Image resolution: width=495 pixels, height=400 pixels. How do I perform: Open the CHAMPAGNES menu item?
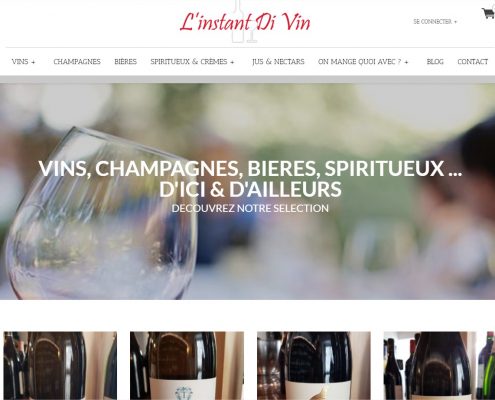[77, 62]
